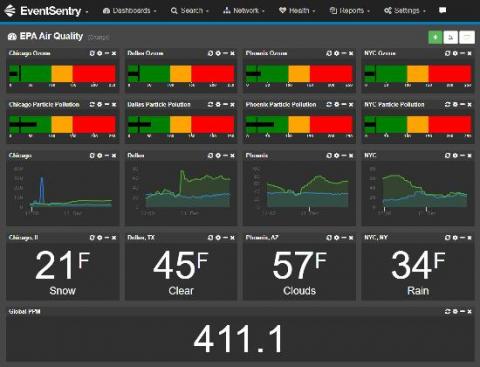Open gear settings on Chicago, IL weather tile
Image resolution: width=480 pixels, height=367 pixels.
tap(99, 238)
